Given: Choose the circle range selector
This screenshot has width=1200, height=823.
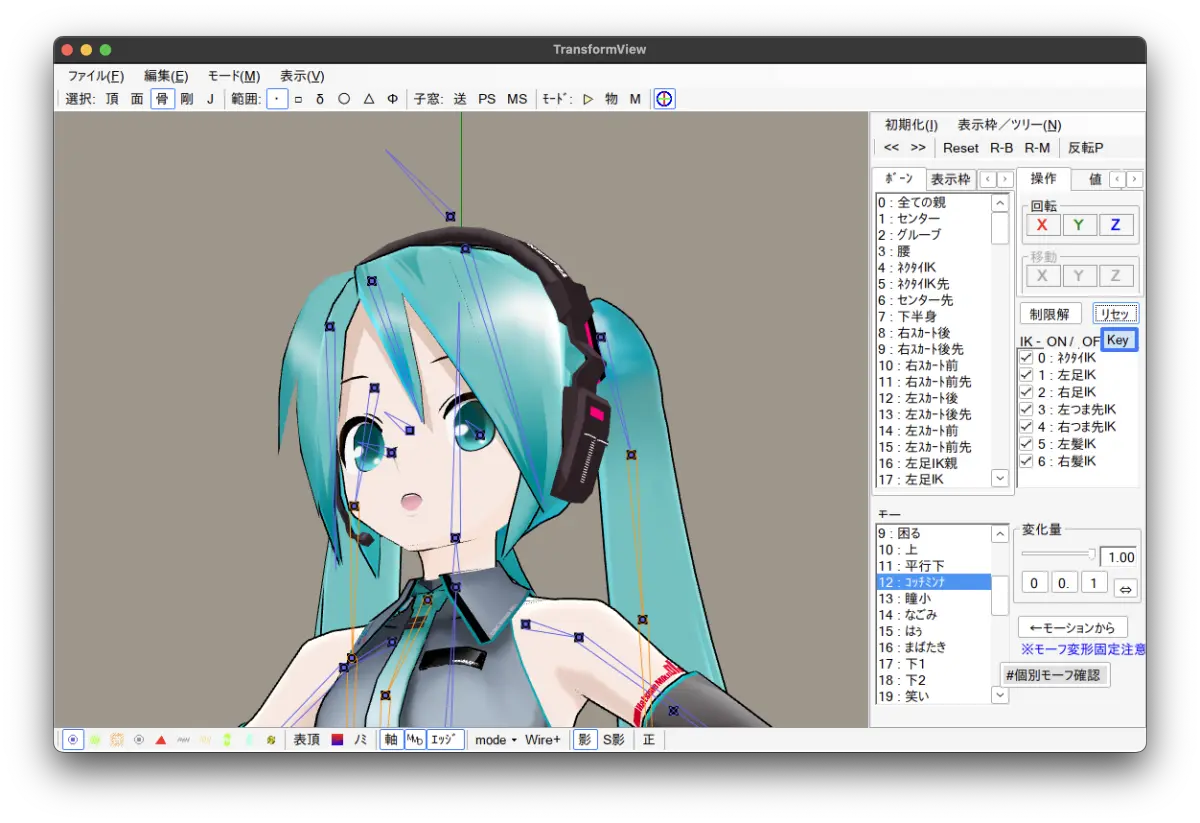Looking at the screenshot, I should pyautogui.click(x=344, y=99).
